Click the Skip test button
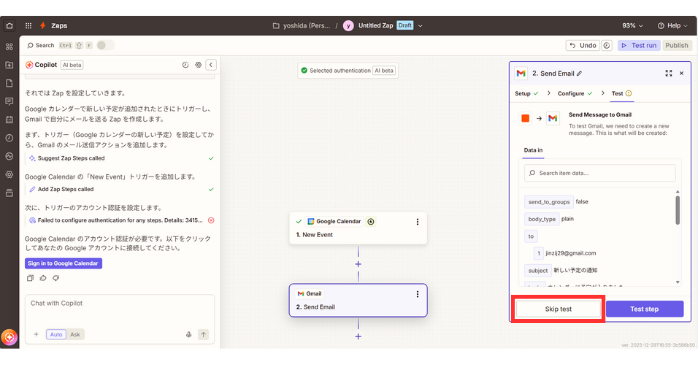This screenshot has height=365, width=698. coord(558,309)
